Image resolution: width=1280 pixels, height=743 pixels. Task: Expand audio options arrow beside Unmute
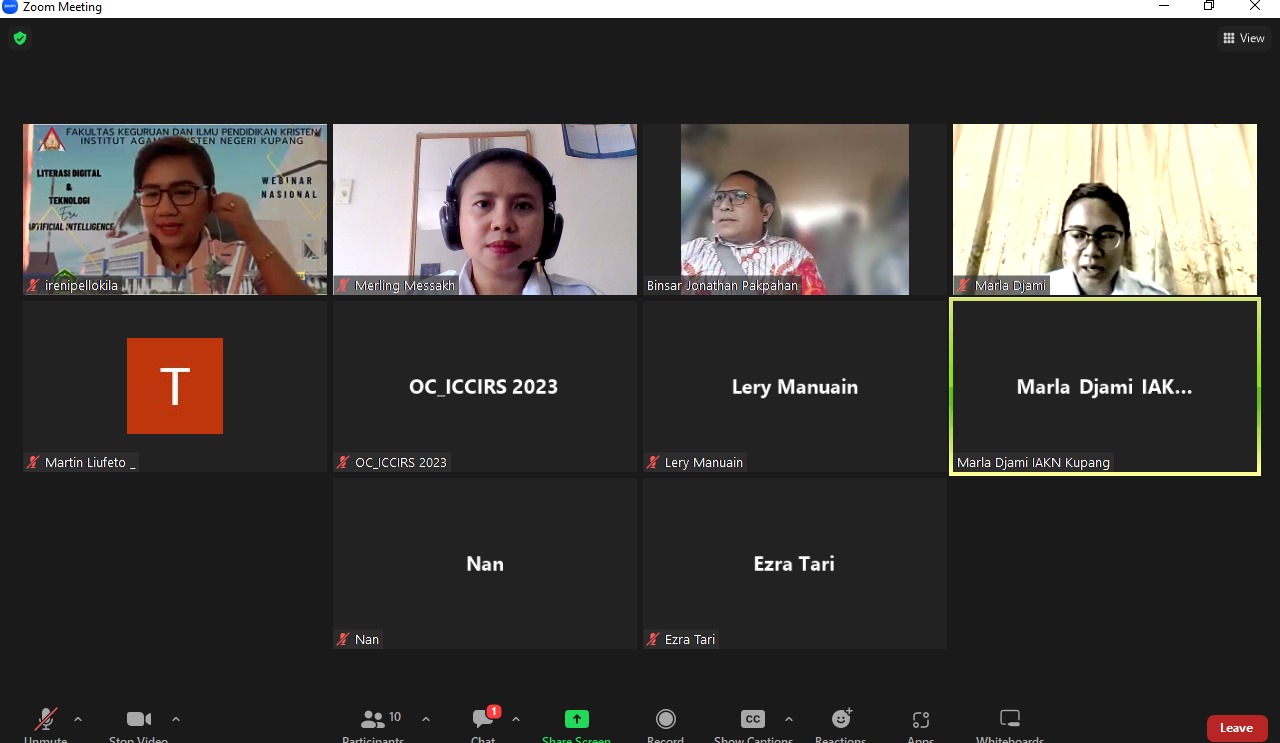[x=78, y=719]
